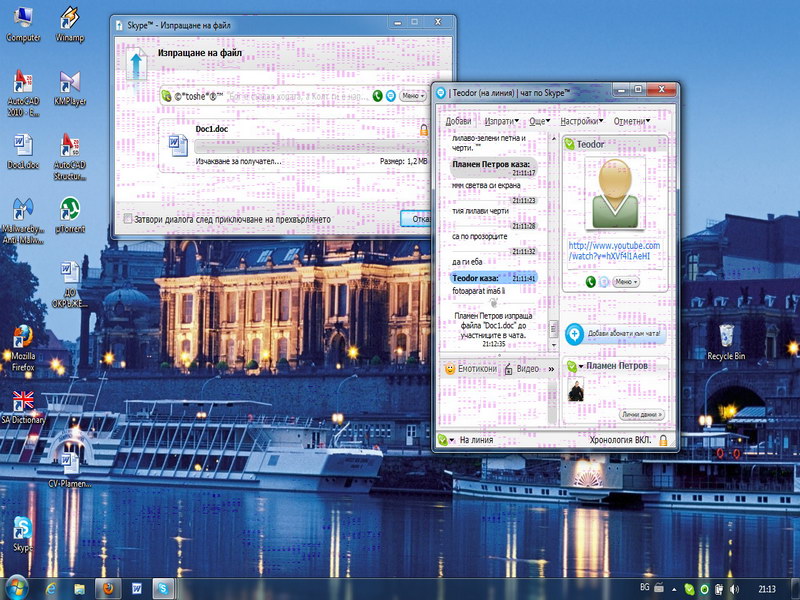This screenshot has height=600, width=800.
Task: Expand the Меню dropdown under Teodor's profile
Action: [628, 282]
